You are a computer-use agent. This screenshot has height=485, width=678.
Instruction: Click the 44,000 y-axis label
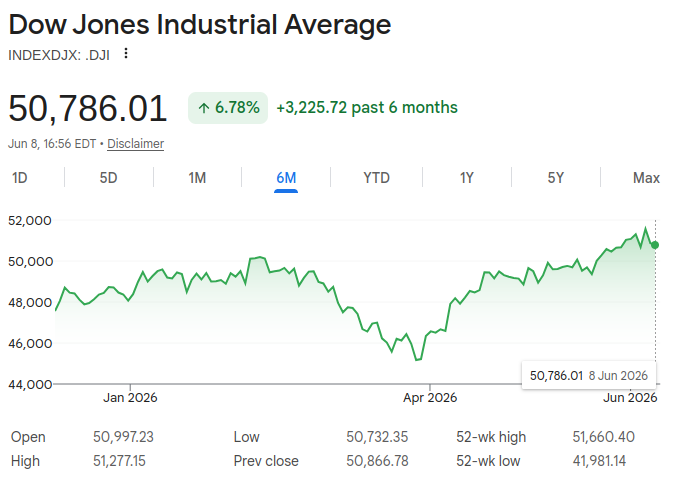pos(30,384)
